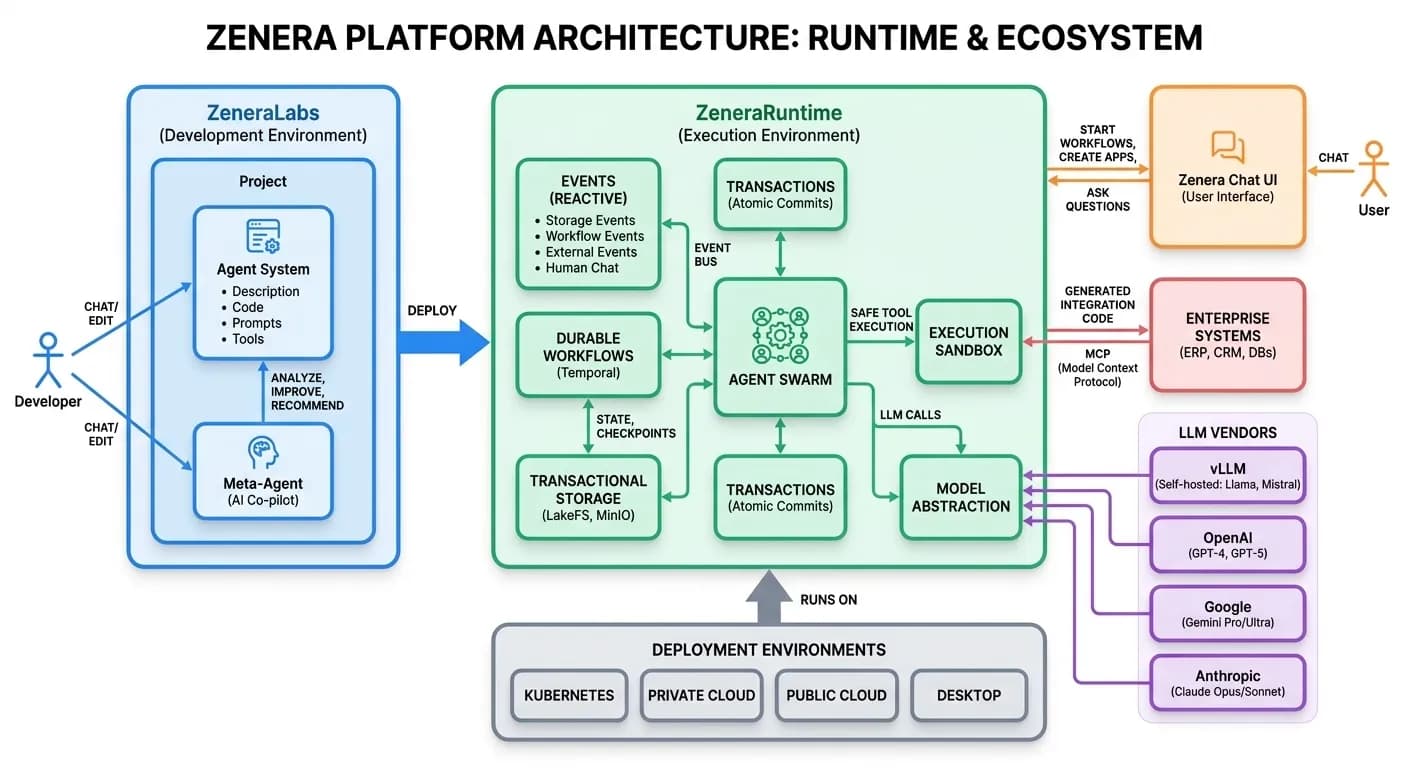Click the 'Meta-Agent' label
Image resolution: width=1408 pixels, height=768 pixels.
click(x=263, y=484)
